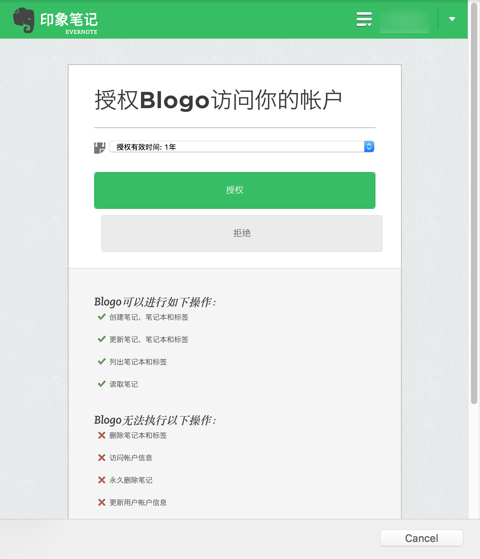Click the text 更新用户帐户信息
Image resolution: width=480 pixels, height=559 pixels.
coord(138,503)
